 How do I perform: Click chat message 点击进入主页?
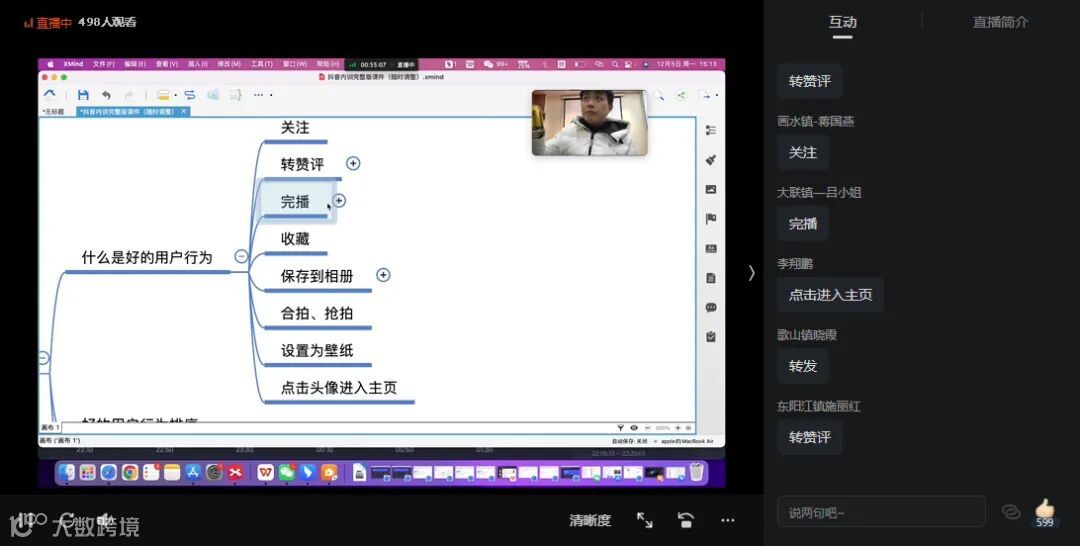coord(831,295)
